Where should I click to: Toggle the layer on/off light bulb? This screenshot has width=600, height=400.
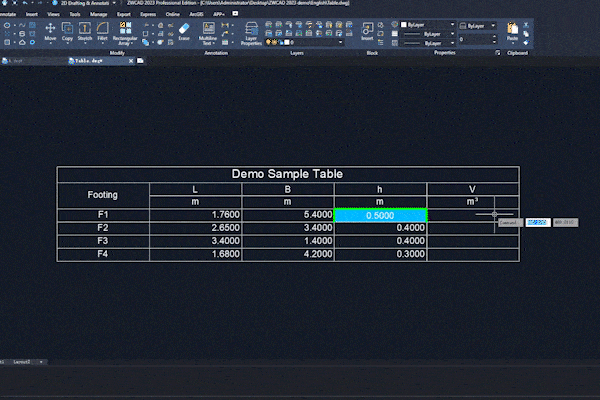coord(269,42)
